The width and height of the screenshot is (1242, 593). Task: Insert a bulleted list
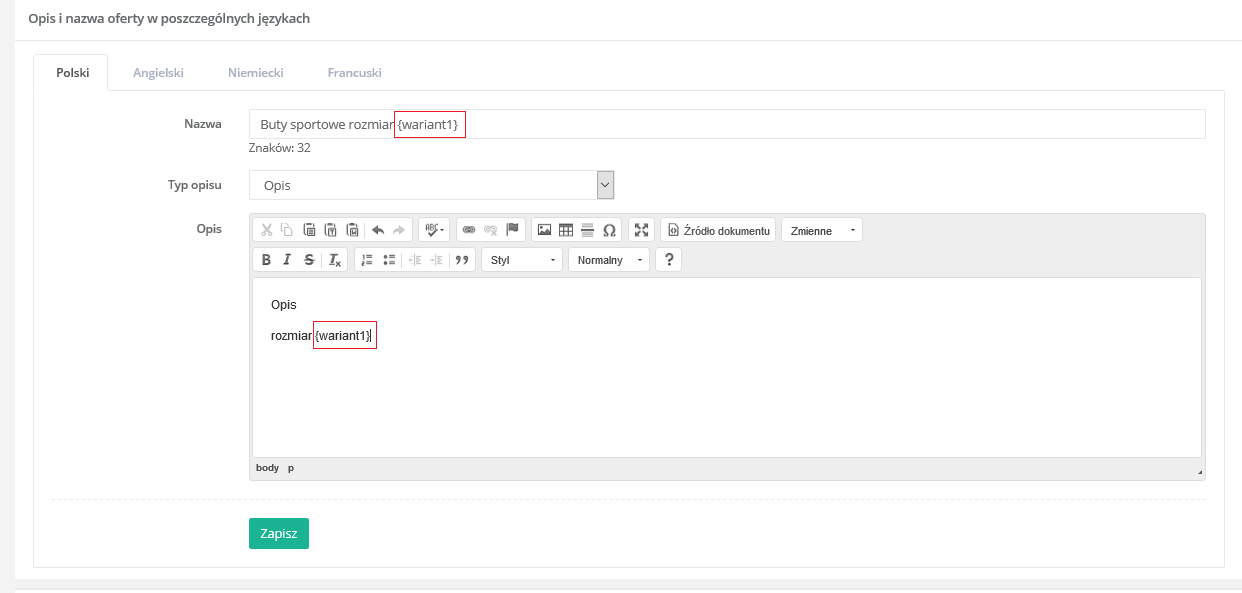click(389, 260)
